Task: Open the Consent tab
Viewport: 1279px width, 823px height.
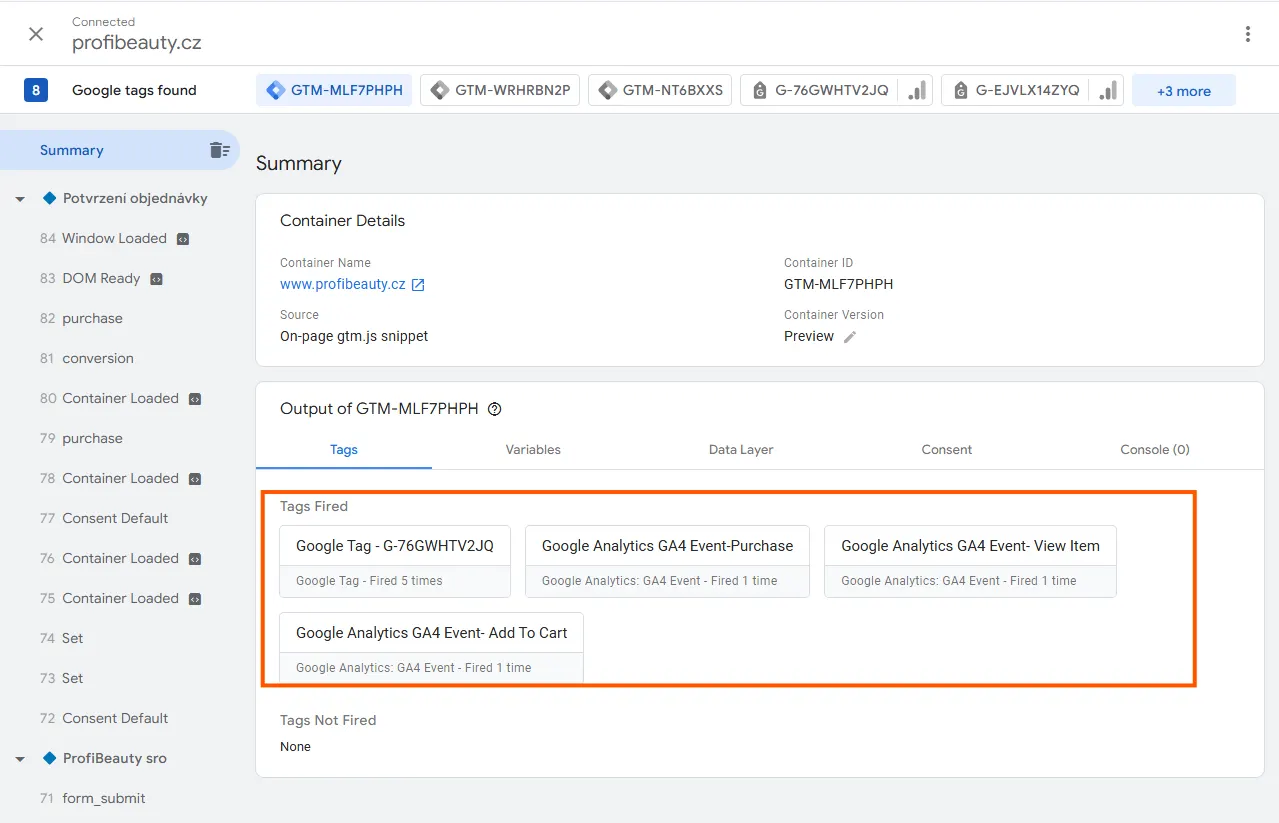Action: point(947,450)
